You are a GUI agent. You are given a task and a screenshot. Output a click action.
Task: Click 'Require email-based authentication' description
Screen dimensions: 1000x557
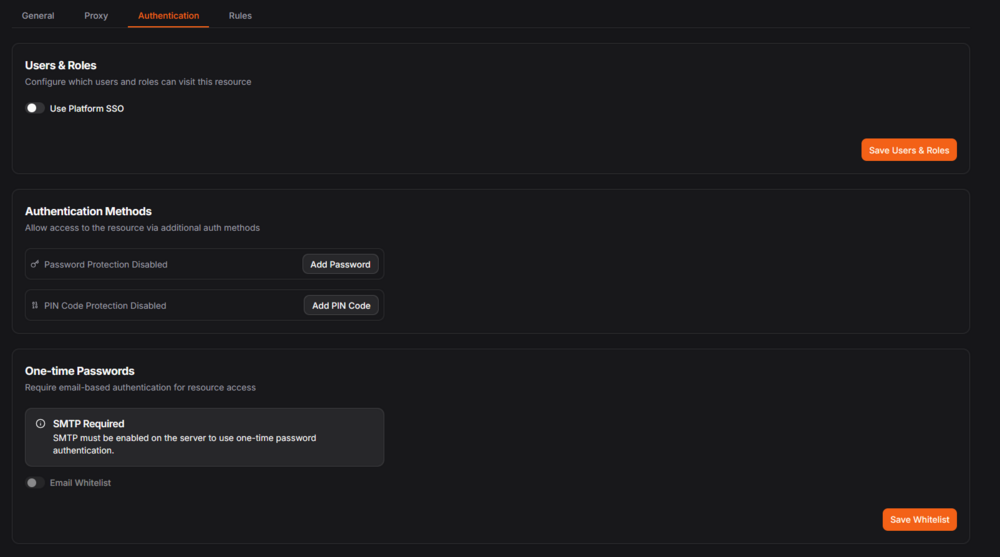140,387
